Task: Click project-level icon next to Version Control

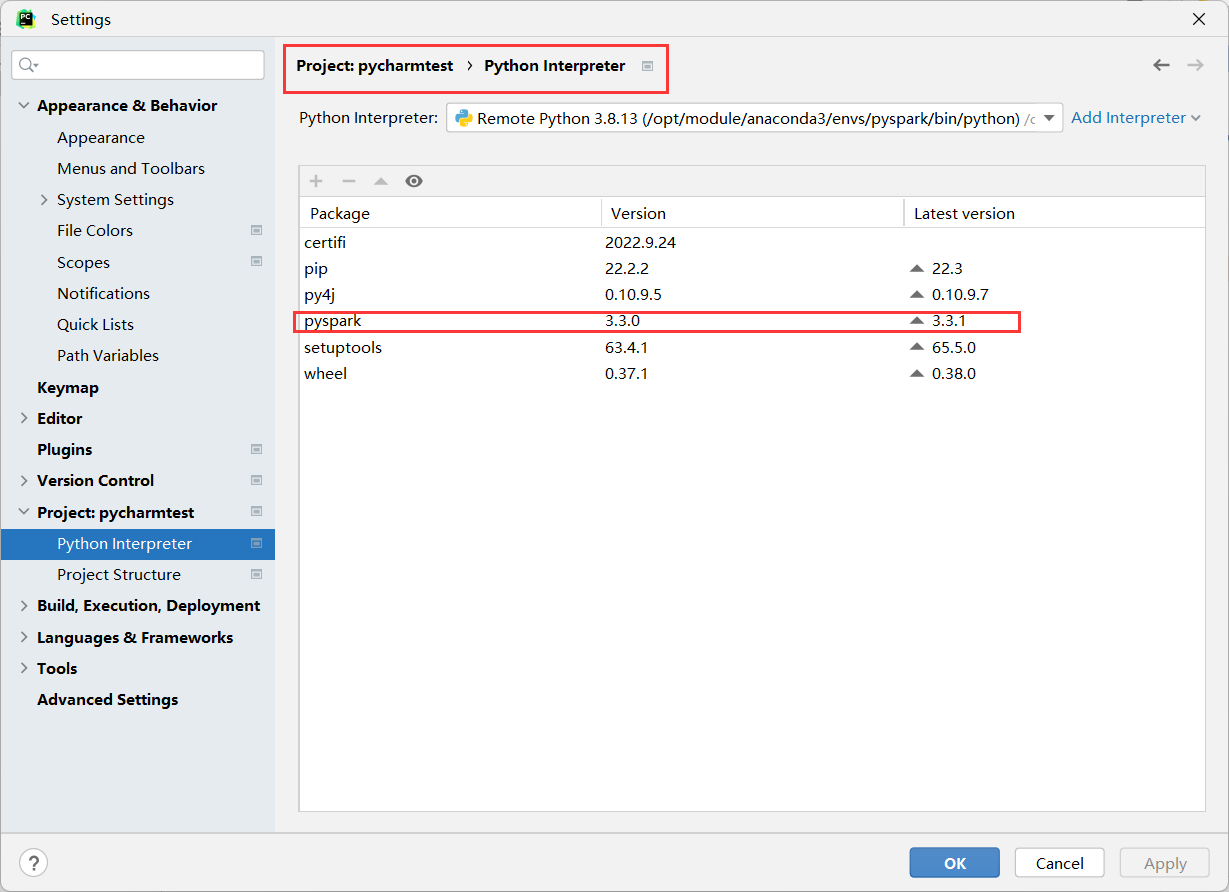Action: tap(256, 480)
